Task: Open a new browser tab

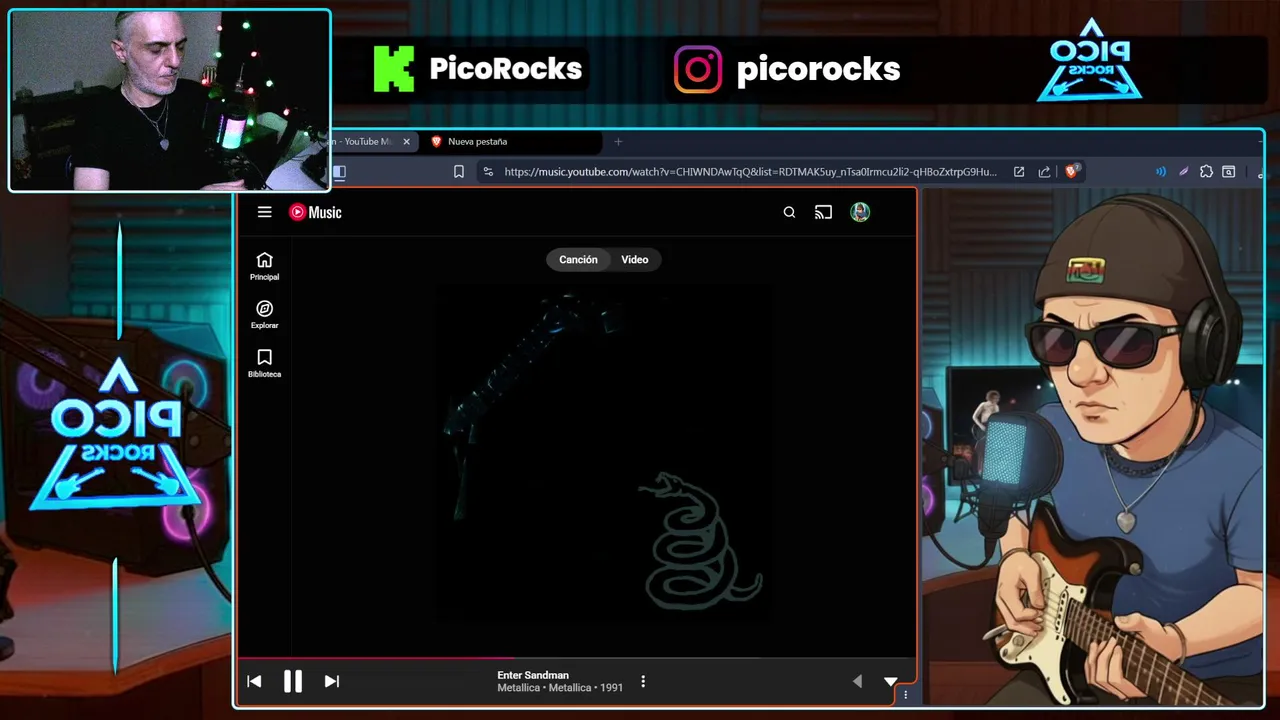Action: point(618,142)
